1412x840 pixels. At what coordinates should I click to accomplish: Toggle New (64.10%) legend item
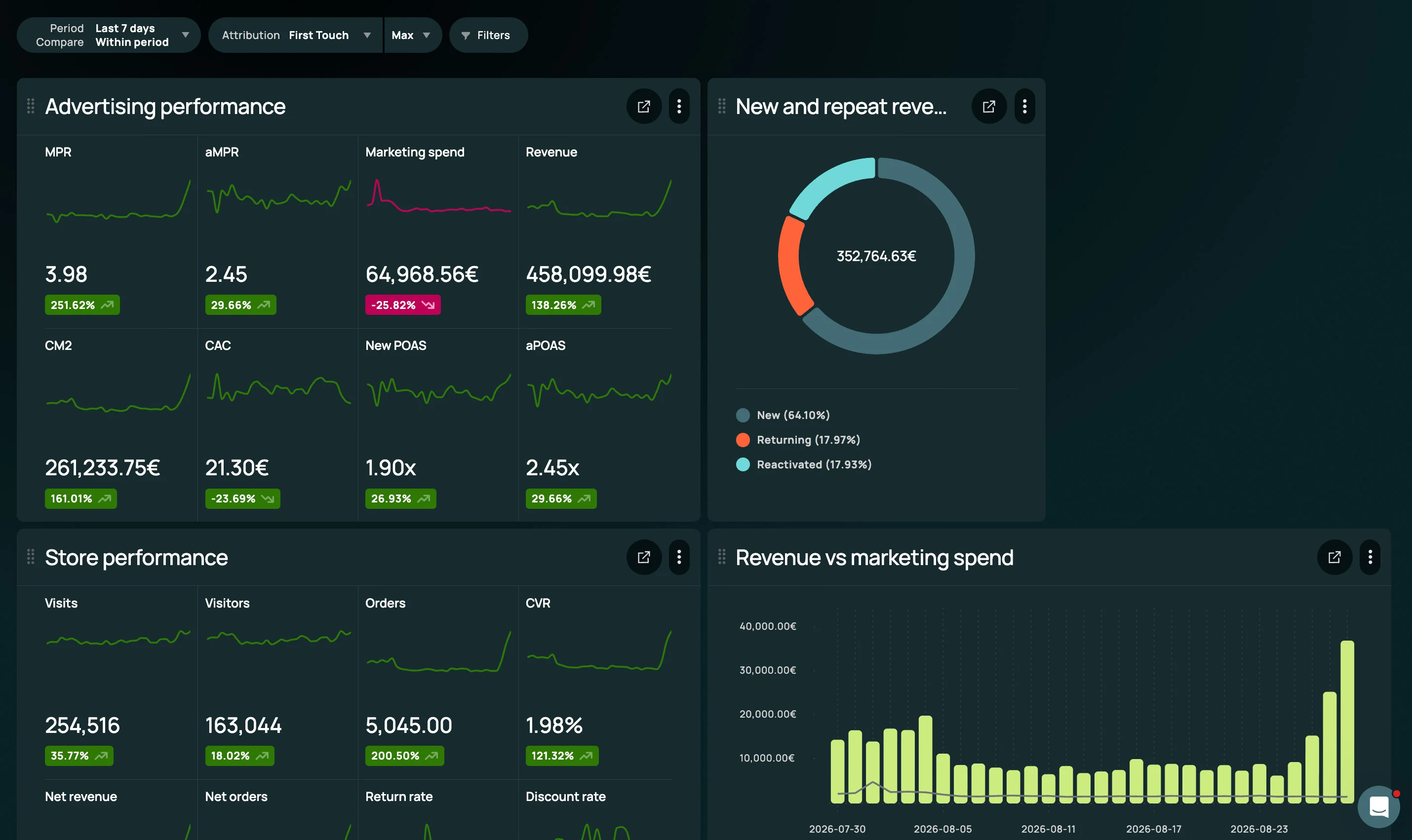(x=783, y=415)
